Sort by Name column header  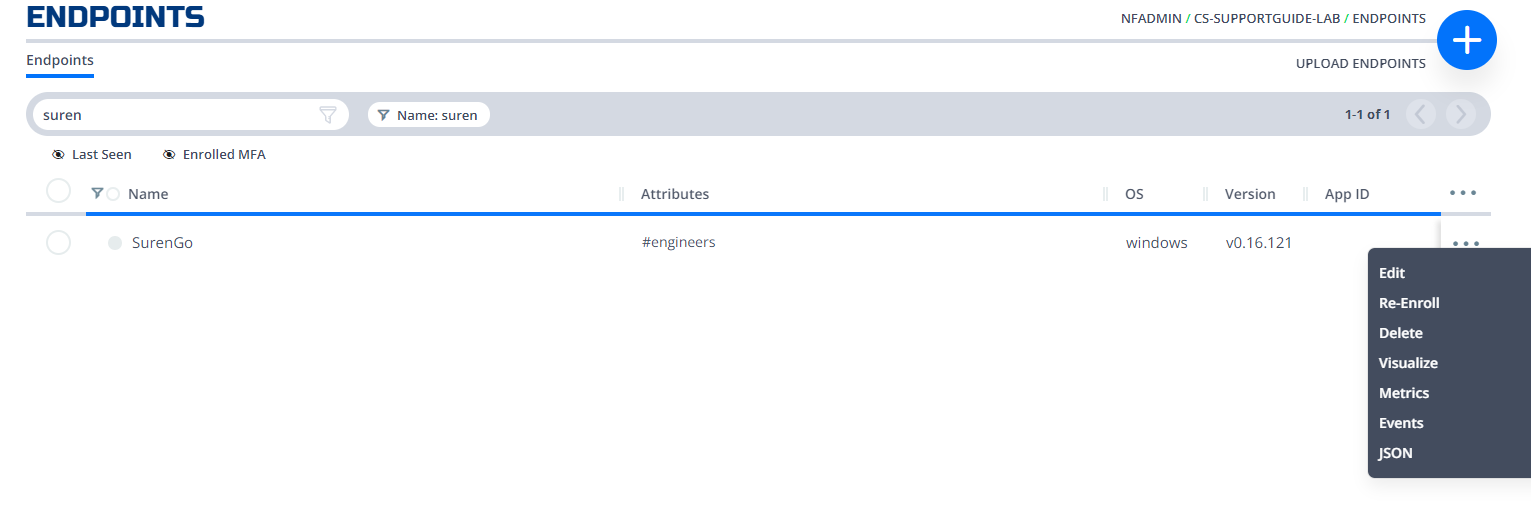click(148, 194)
